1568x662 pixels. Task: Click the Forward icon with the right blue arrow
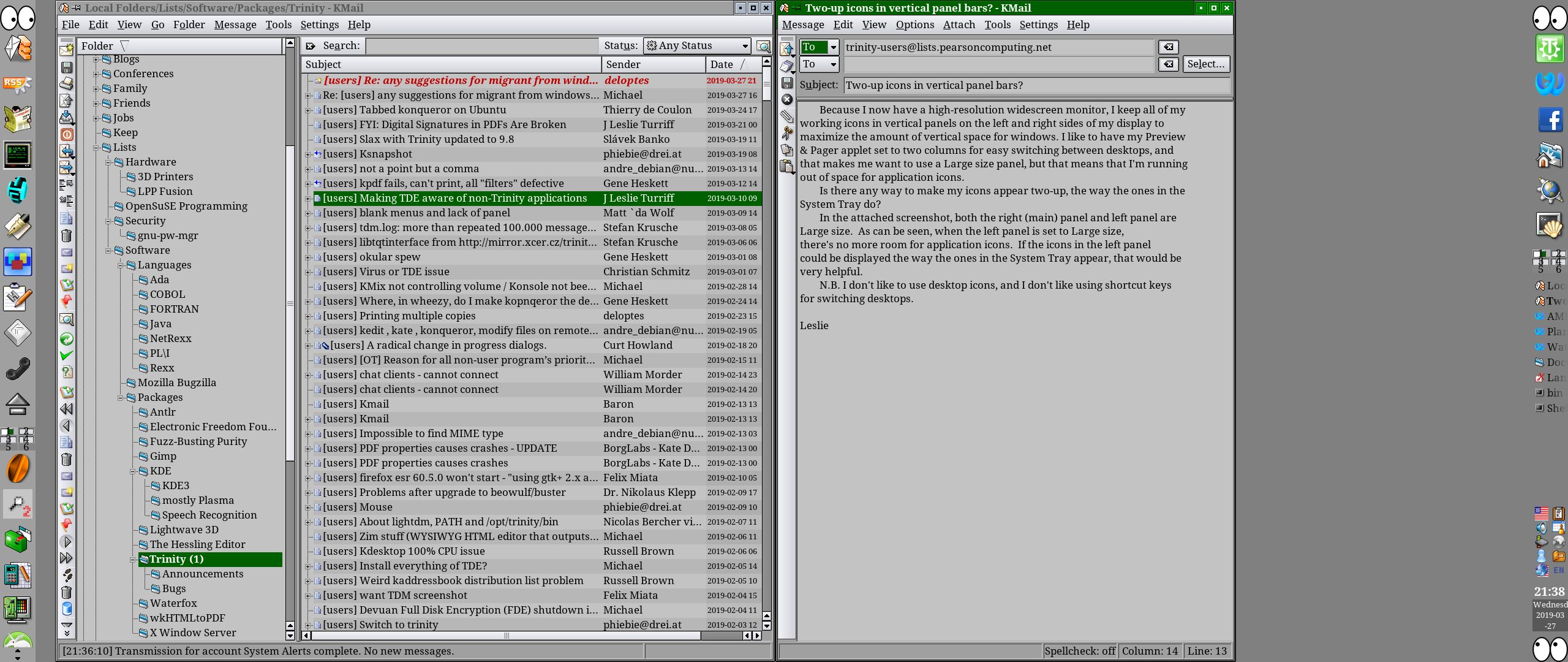click(x=67, y=167)
